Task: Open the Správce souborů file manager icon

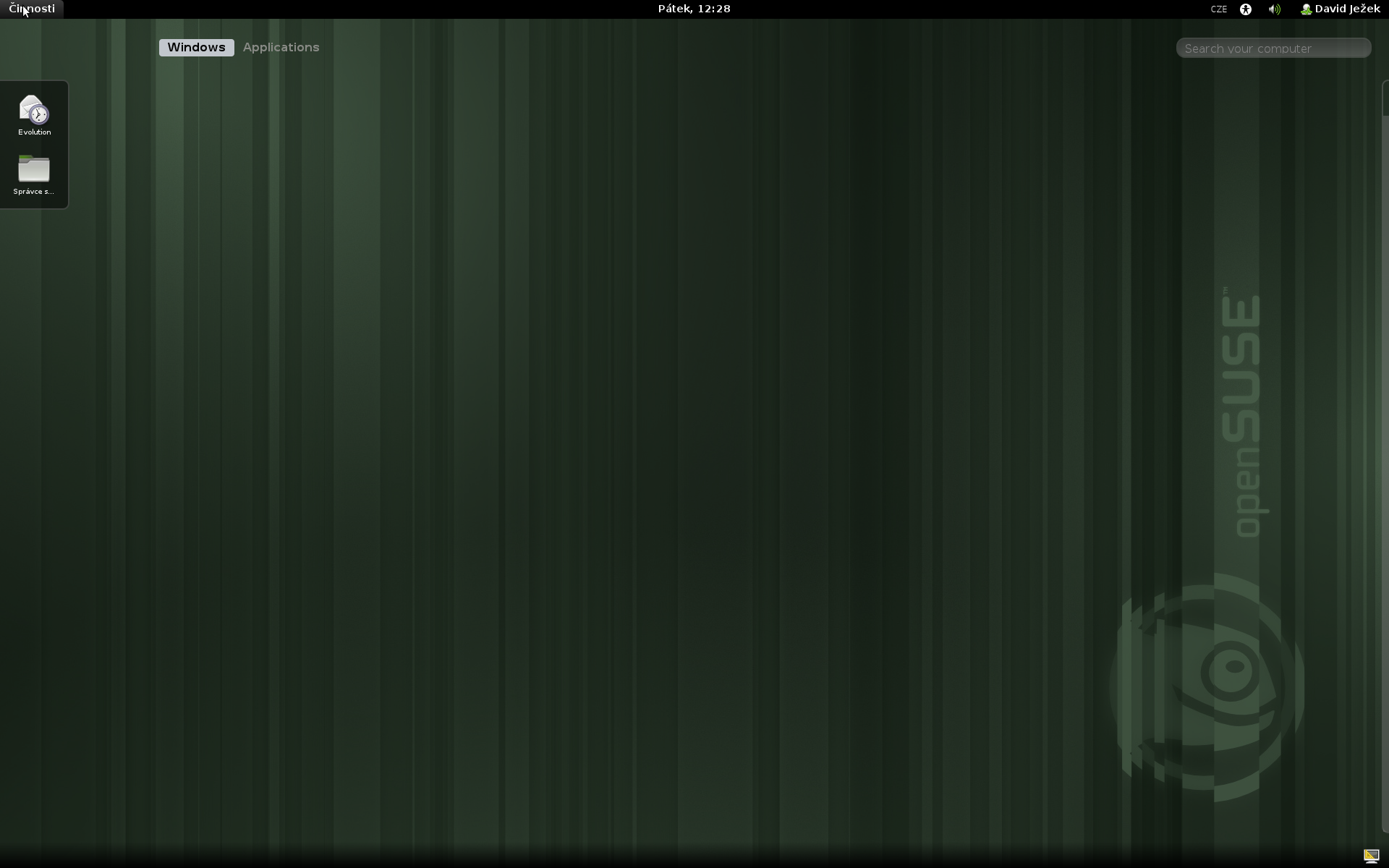Action: tap(34, 174)
